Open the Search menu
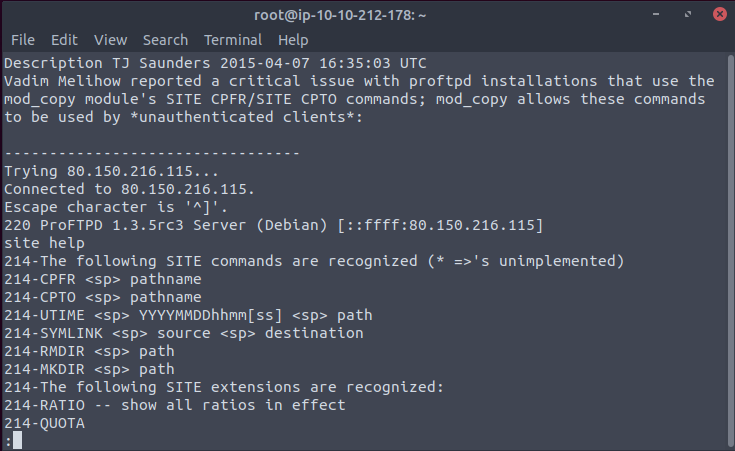The width and height of the screenshot is (735, 451). coord(165,40)
